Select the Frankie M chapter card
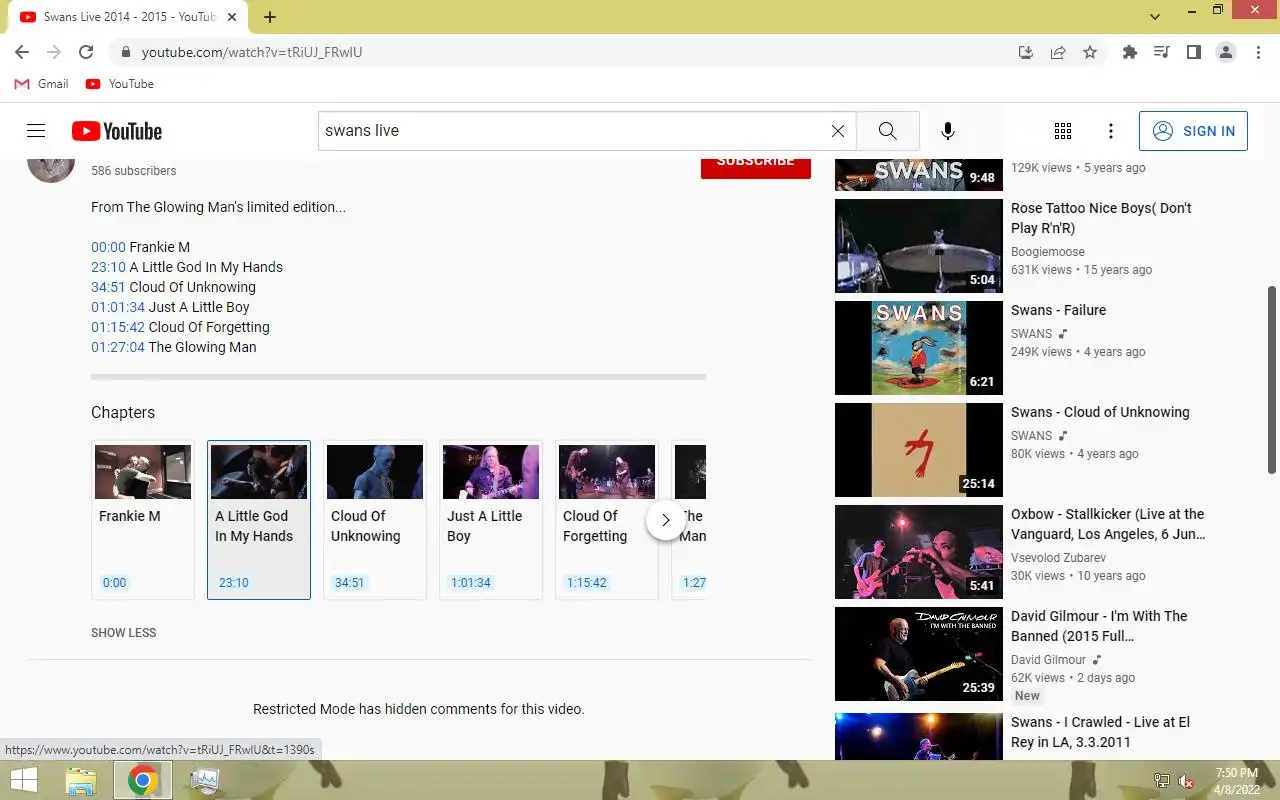This screenshot has height=800, width=1280. tap(143, 520)
